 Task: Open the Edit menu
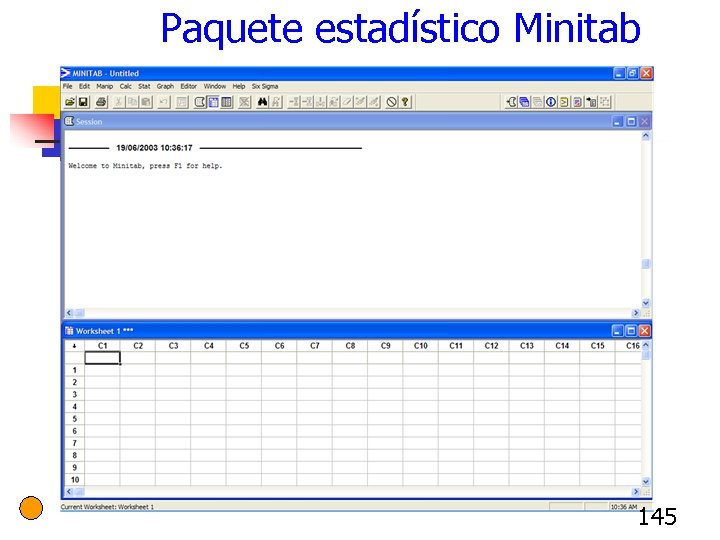coord(84,86)
